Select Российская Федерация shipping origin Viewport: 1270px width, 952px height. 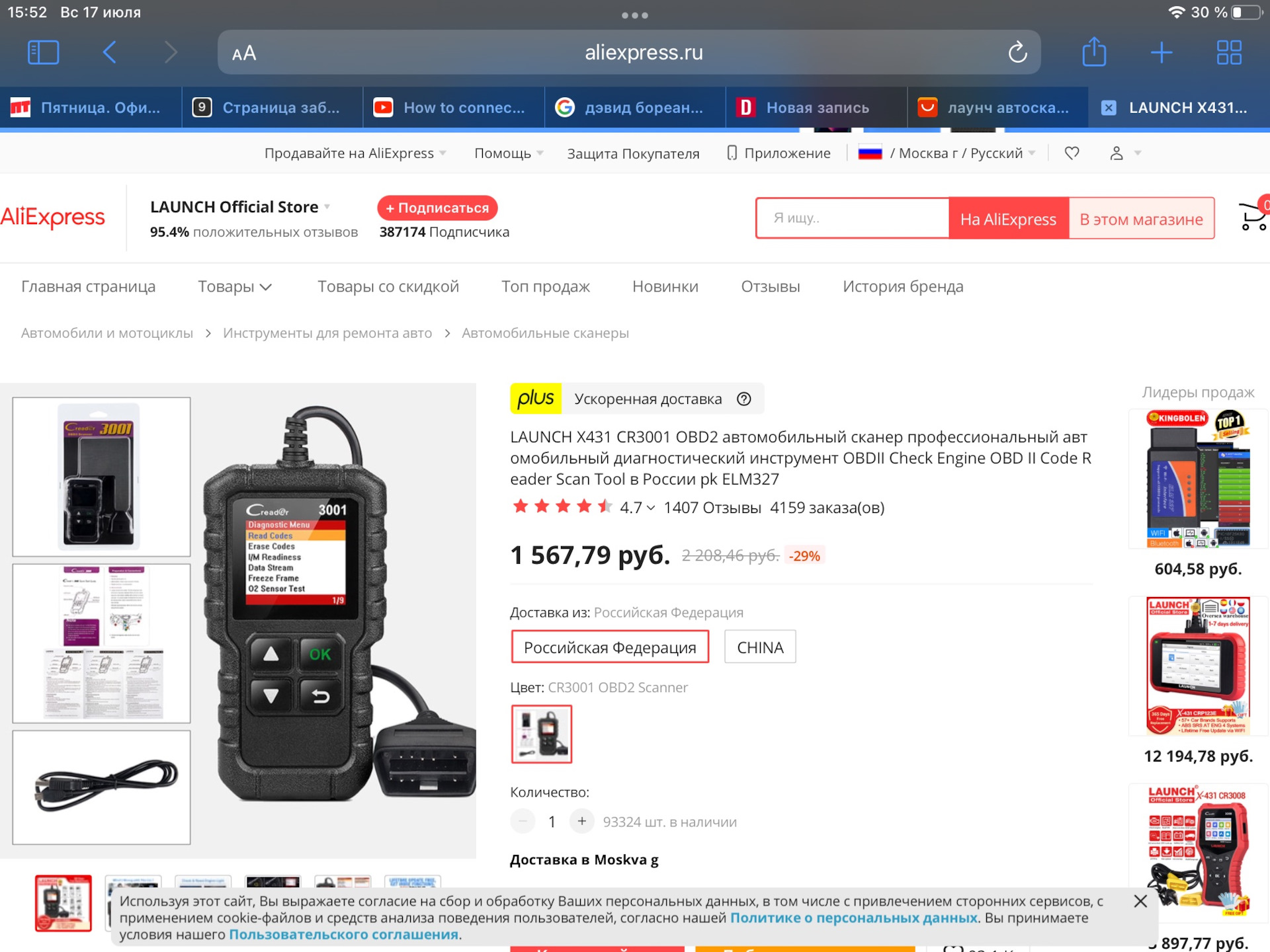pos(610,647)
